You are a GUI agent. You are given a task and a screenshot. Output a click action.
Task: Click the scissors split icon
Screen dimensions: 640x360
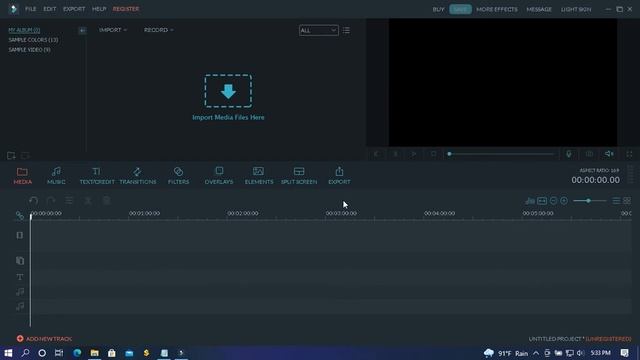(88, 200)
